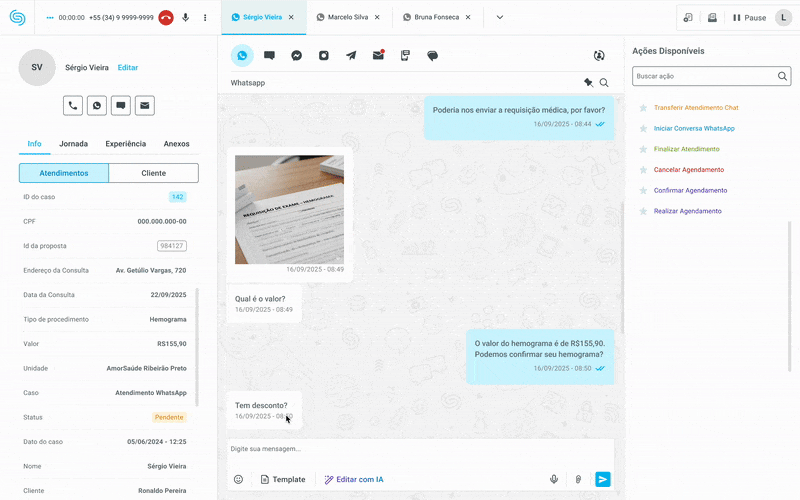The image size is (800, 500).
Task: Open chat message contact icon button
Action: (x=121, y=106)
